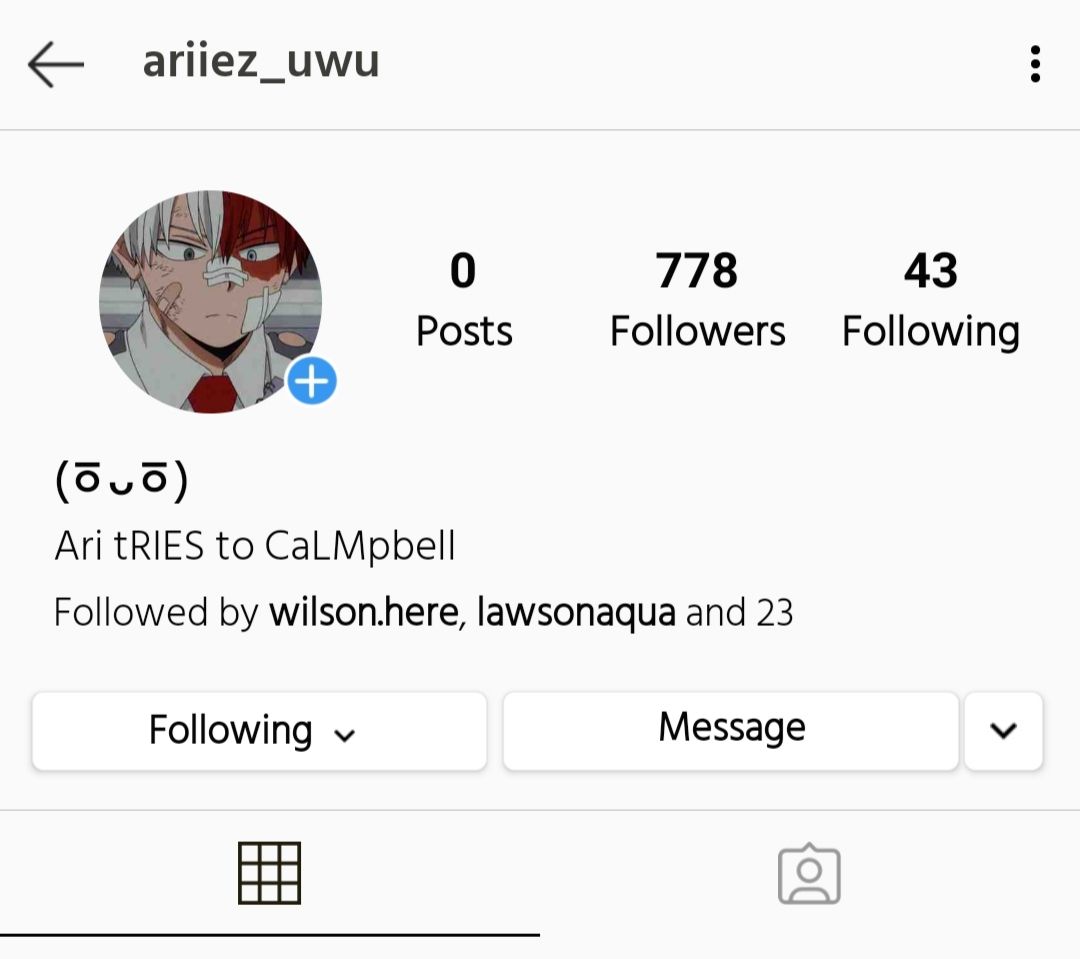Open wilson.here's profile link

[364, 612]
